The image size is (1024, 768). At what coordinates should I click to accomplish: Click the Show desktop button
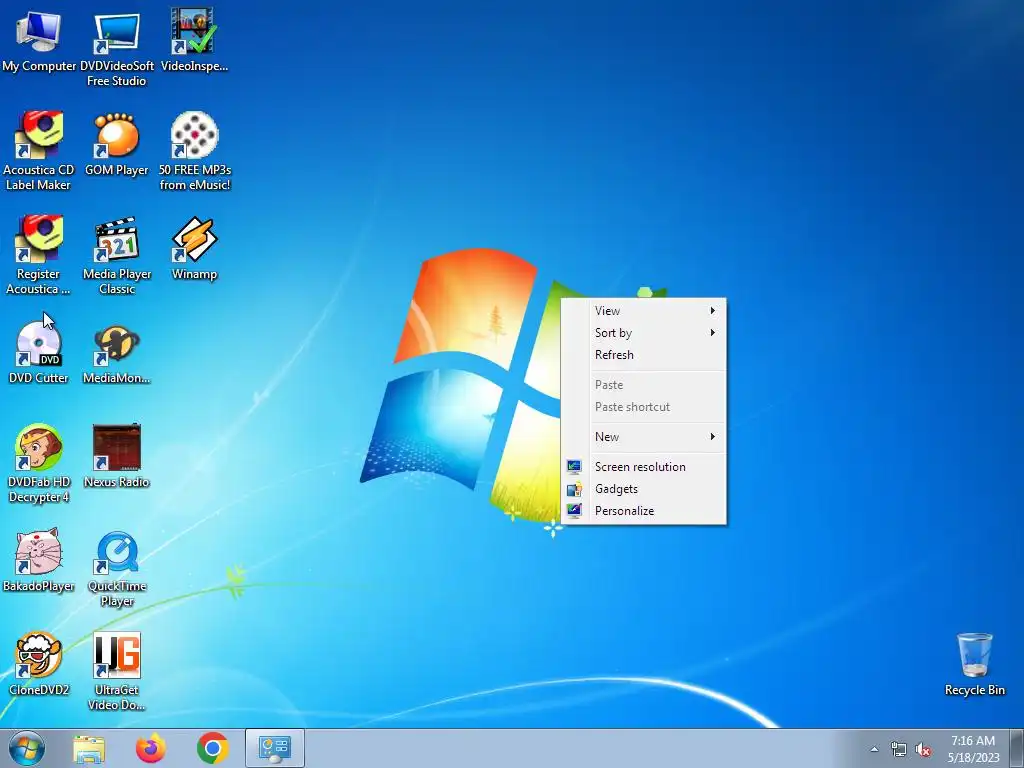(1017, 748)
